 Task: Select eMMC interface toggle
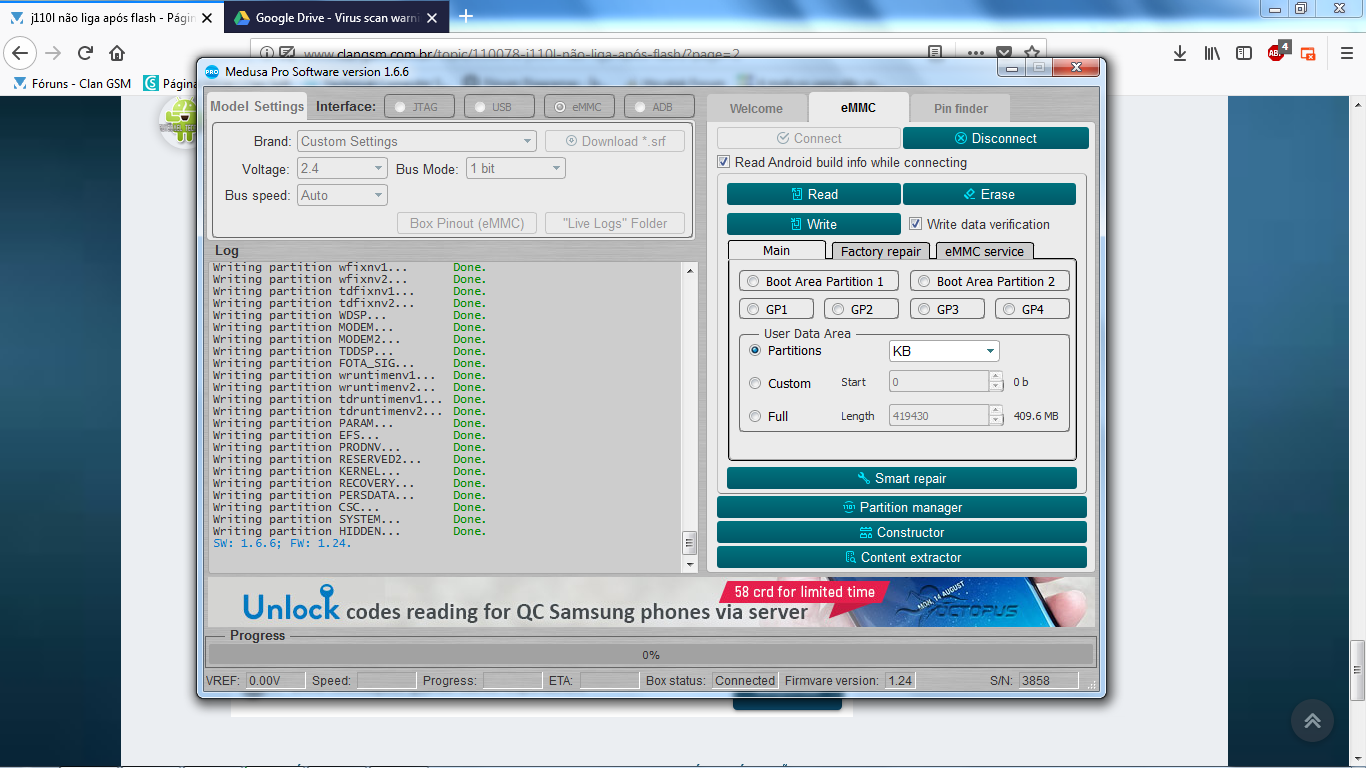[x=579, y=107]
